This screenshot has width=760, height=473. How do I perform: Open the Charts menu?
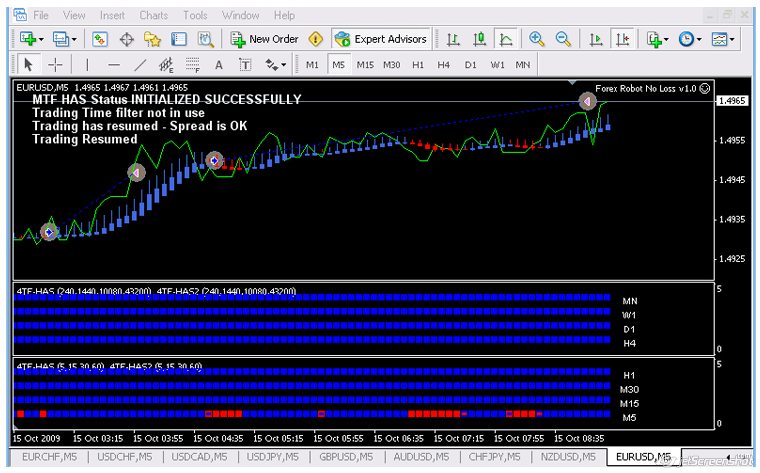click(154, 15)
